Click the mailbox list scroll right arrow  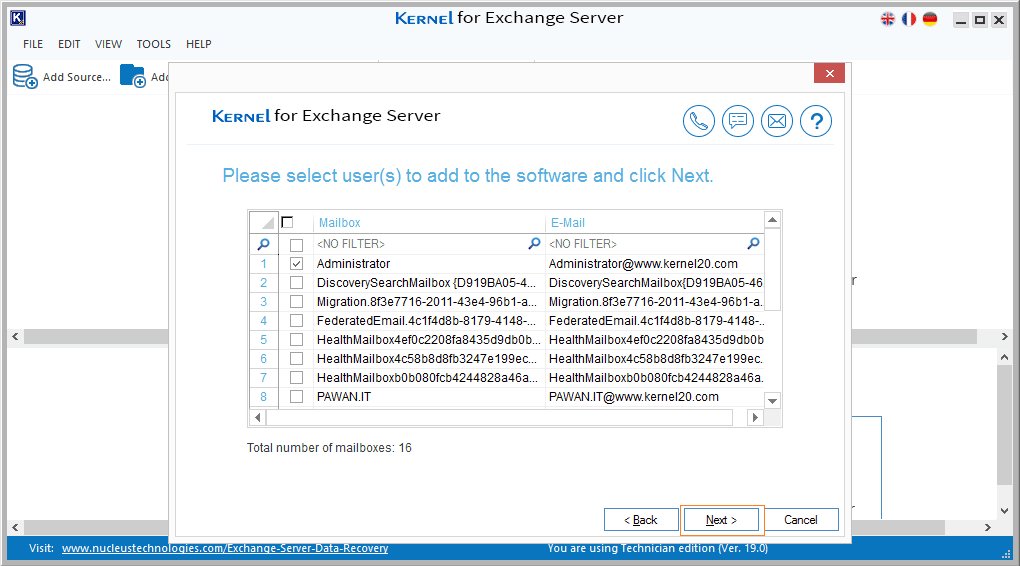755,418
